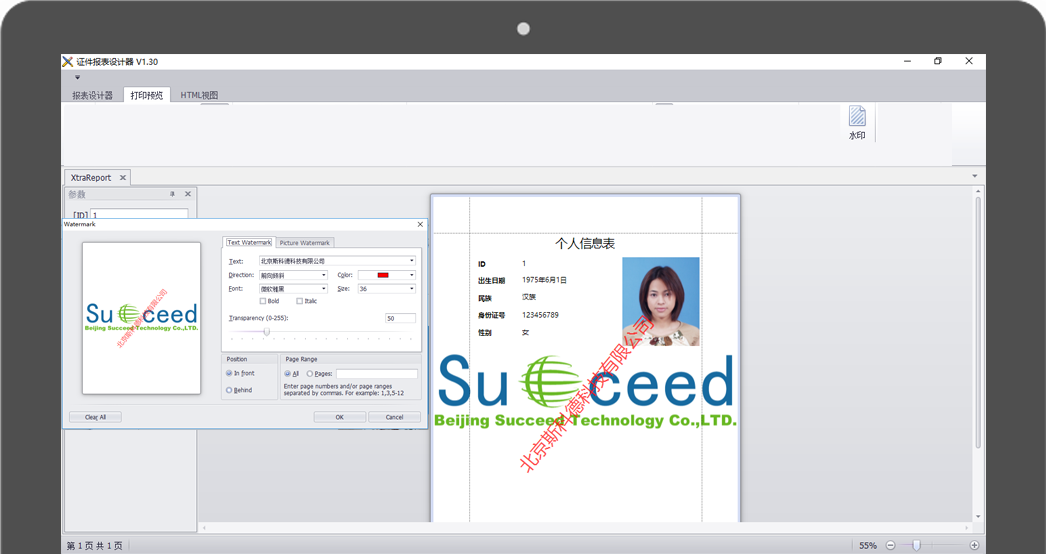Click the document tab list dropdown arrow

coord(975,176)
